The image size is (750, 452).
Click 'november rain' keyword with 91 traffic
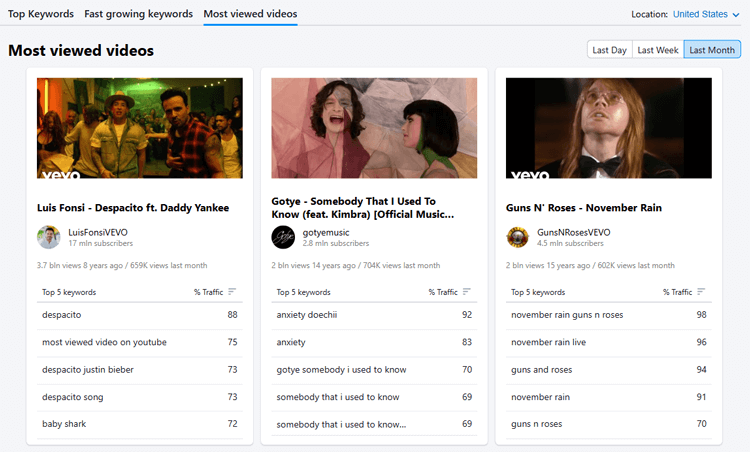point(540,397)
